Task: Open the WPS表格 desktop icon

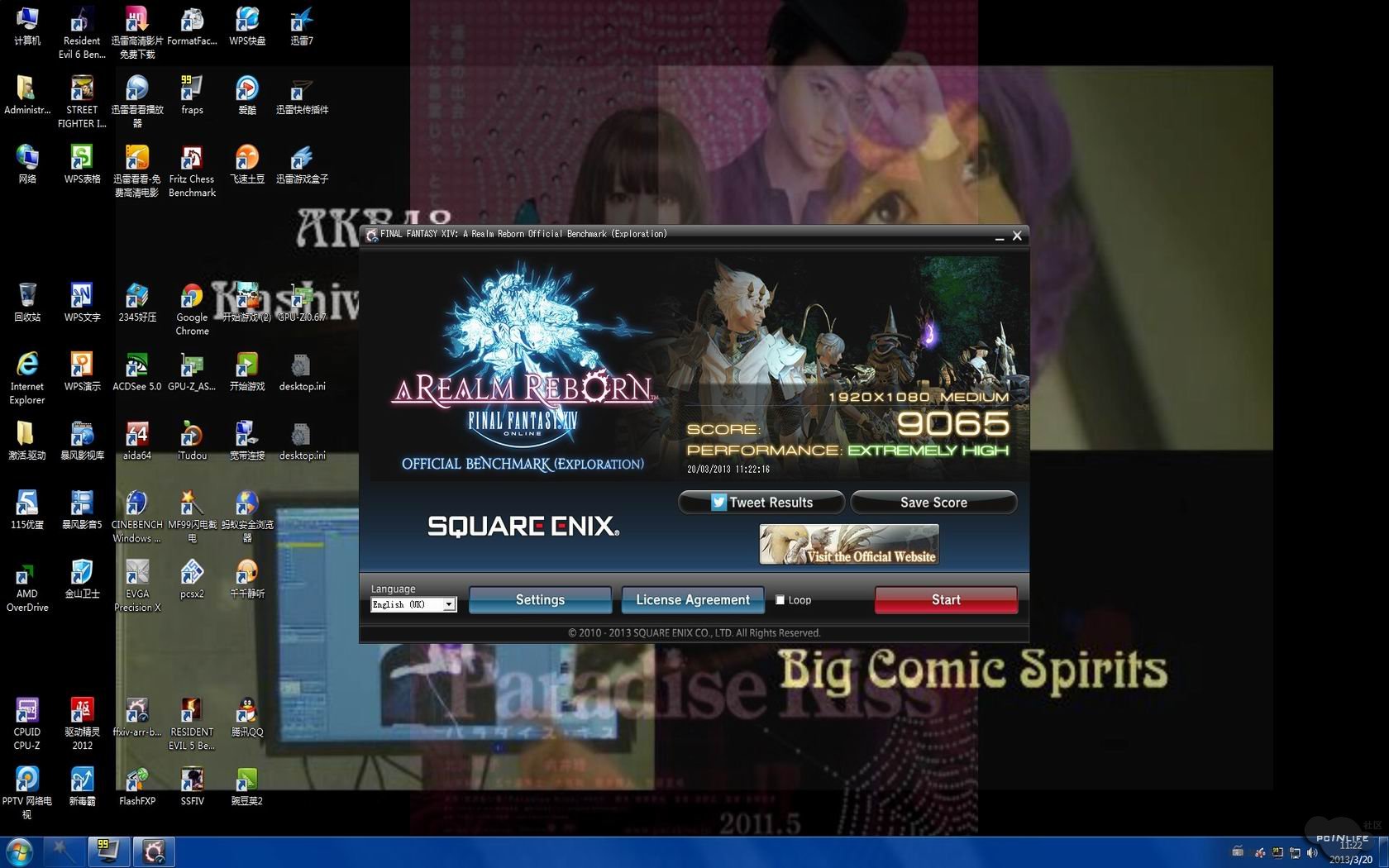Action: 82,164
